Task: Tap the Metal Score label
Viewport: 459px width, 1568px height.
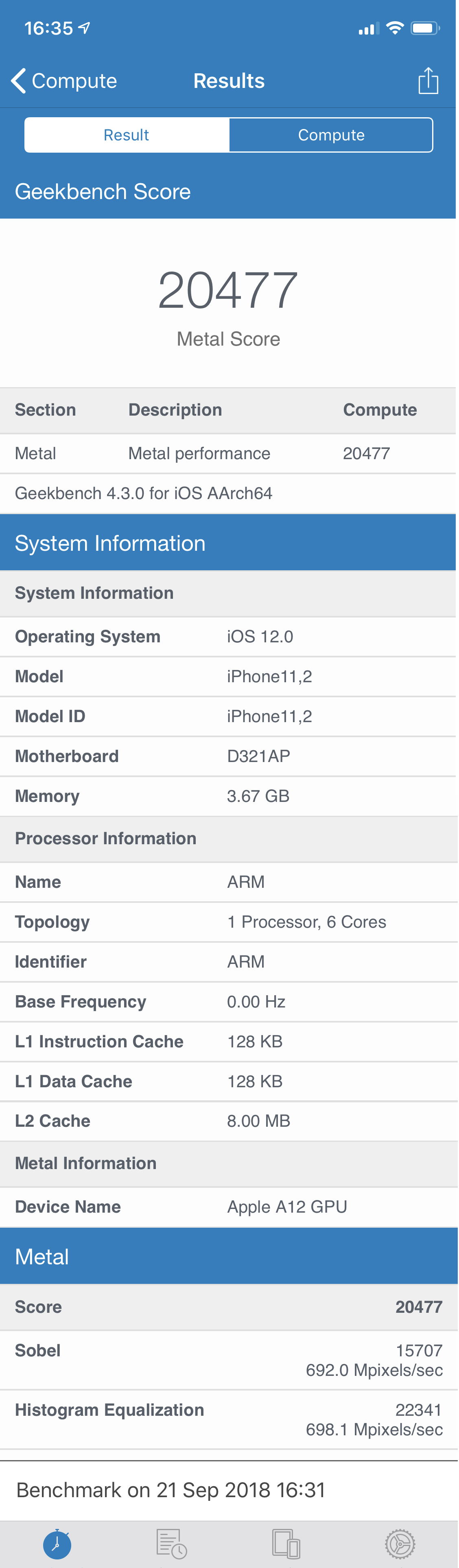Action: [228, 339]
